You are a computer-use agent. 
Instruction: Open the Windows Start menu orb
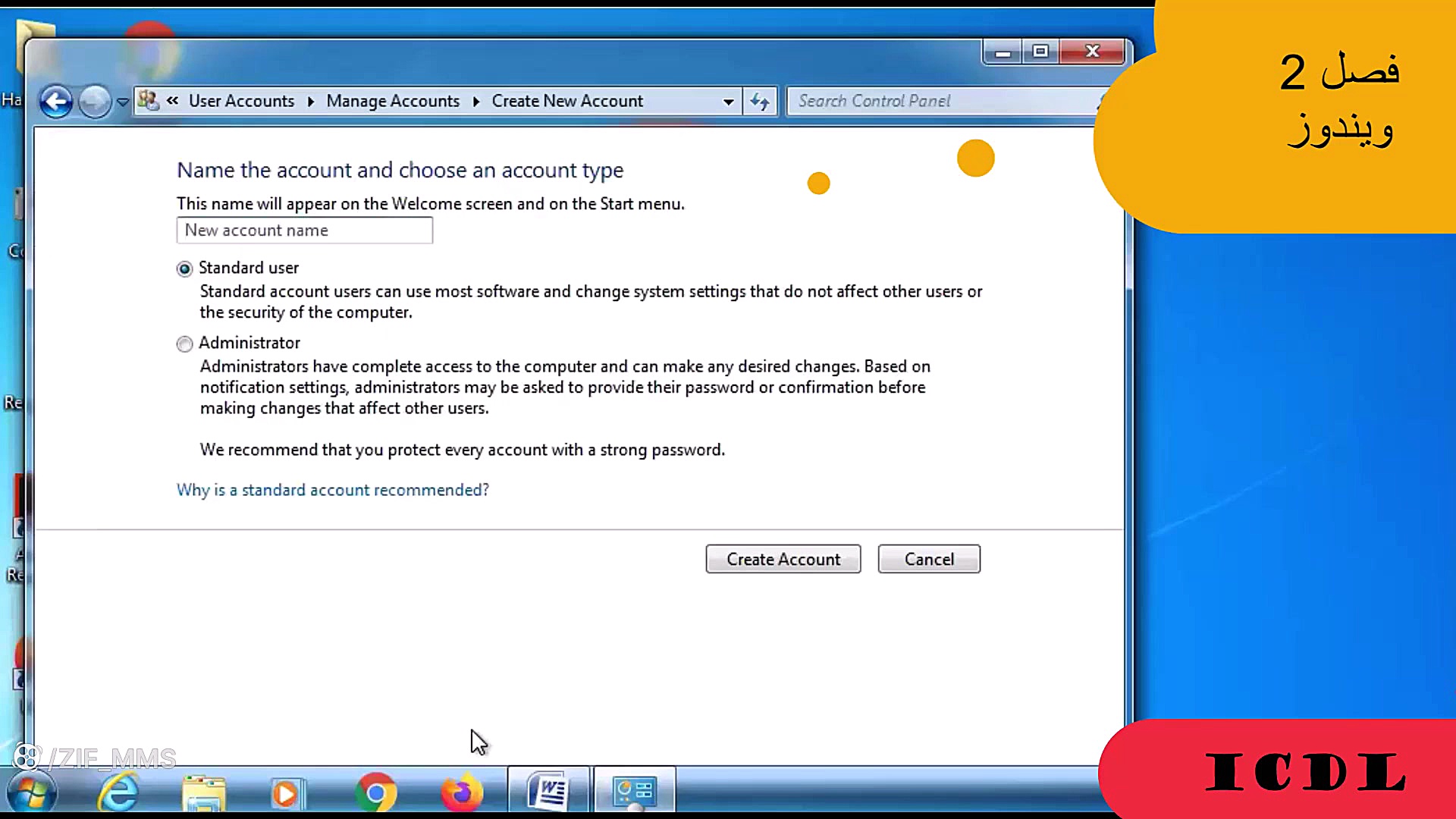[x=31, y=792]
